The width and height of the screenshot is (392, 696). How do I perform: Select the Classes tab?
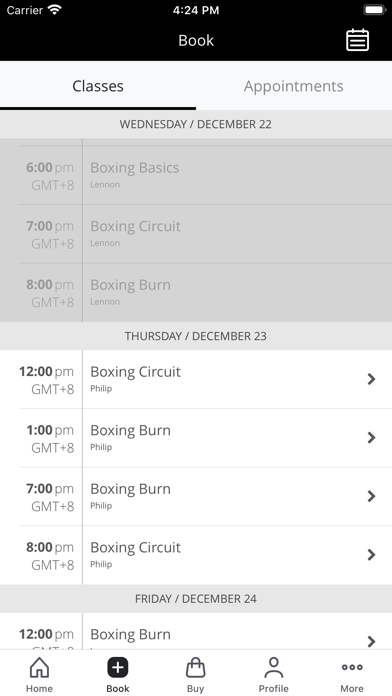pos(98,86)
